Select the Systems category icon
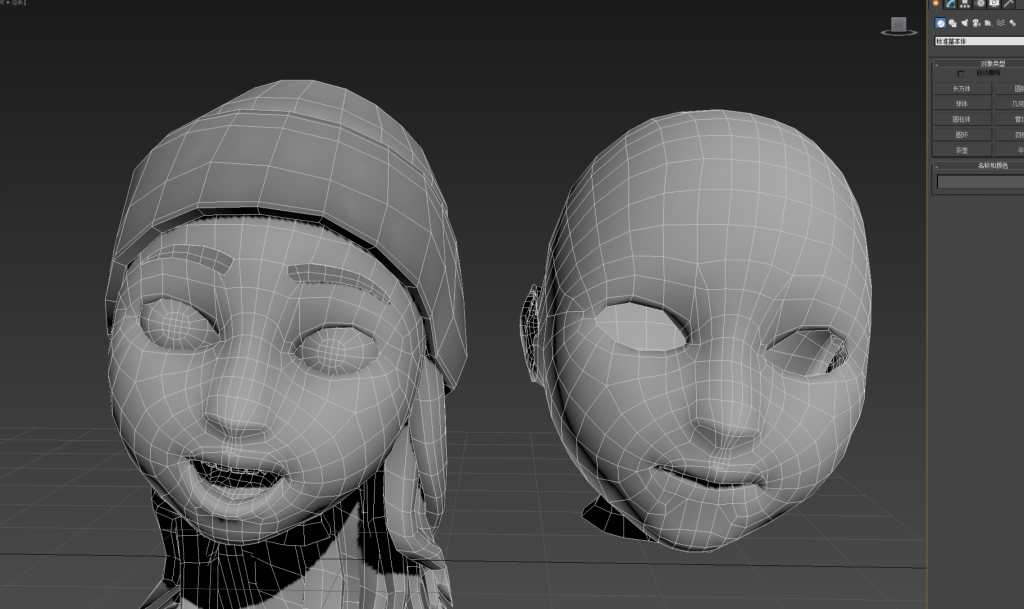 click(x=1013, y=23)
